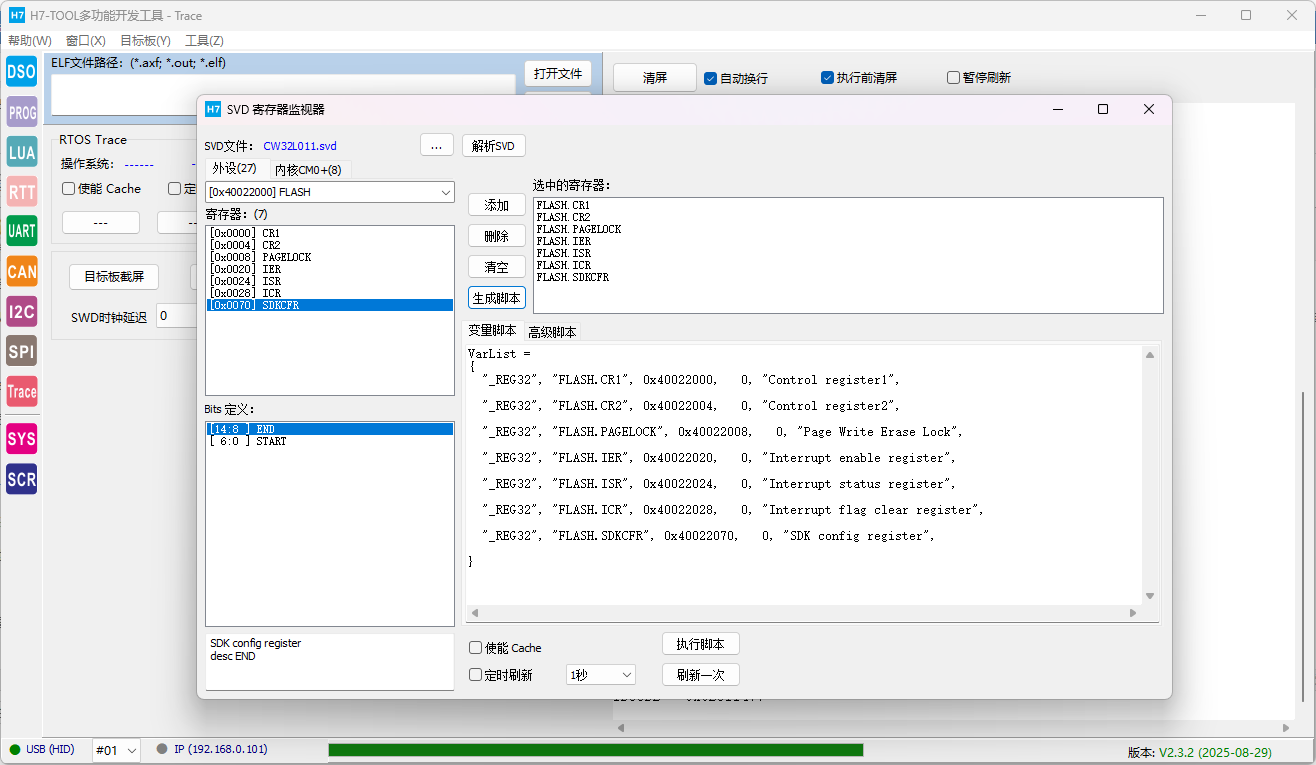The width and height of the screenshot is (1316, 765).
Task: Open the 工具(Z) menu
Action: point(204,41)
